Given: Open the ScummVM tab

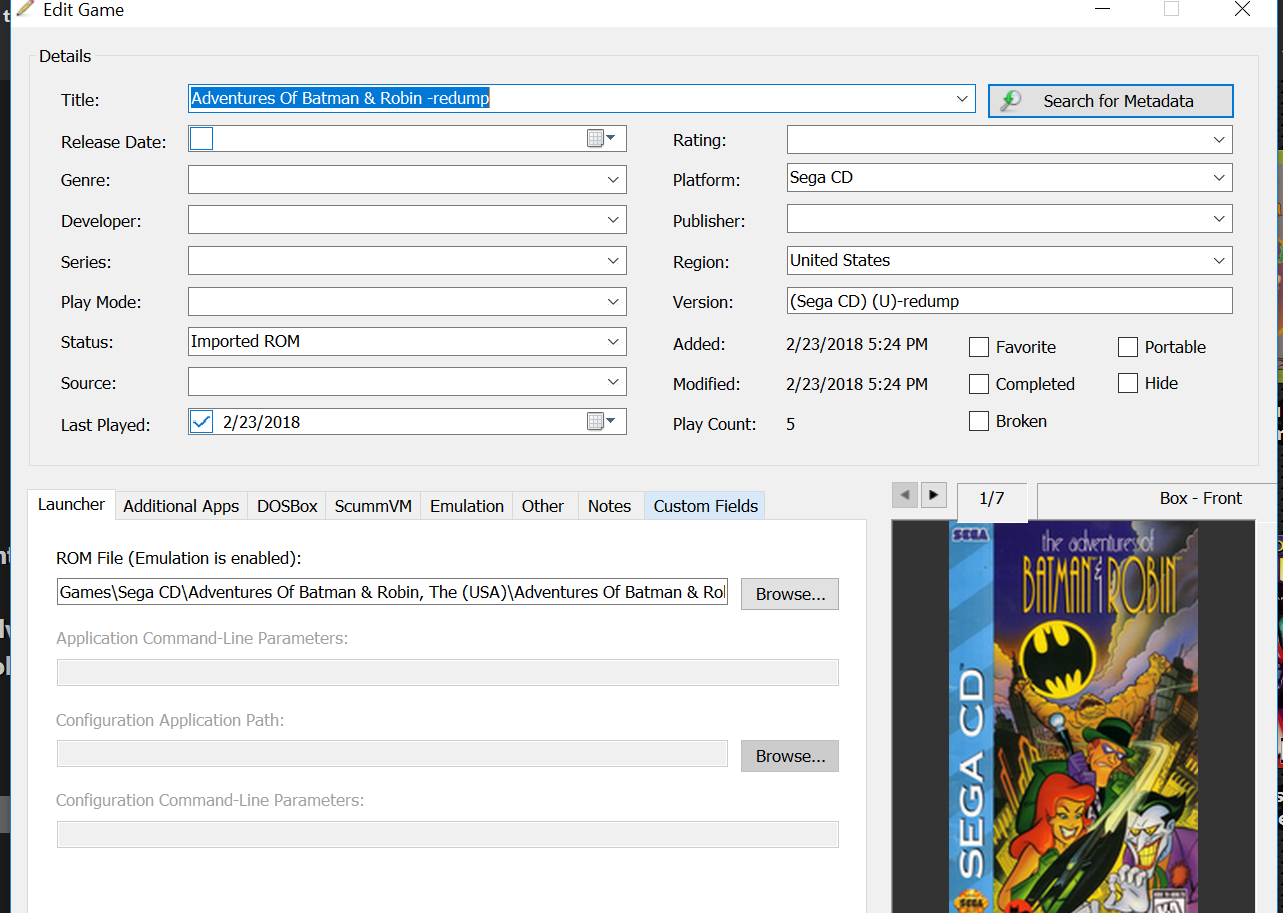Looking at the screenshot, I should [x=373, y=506].
